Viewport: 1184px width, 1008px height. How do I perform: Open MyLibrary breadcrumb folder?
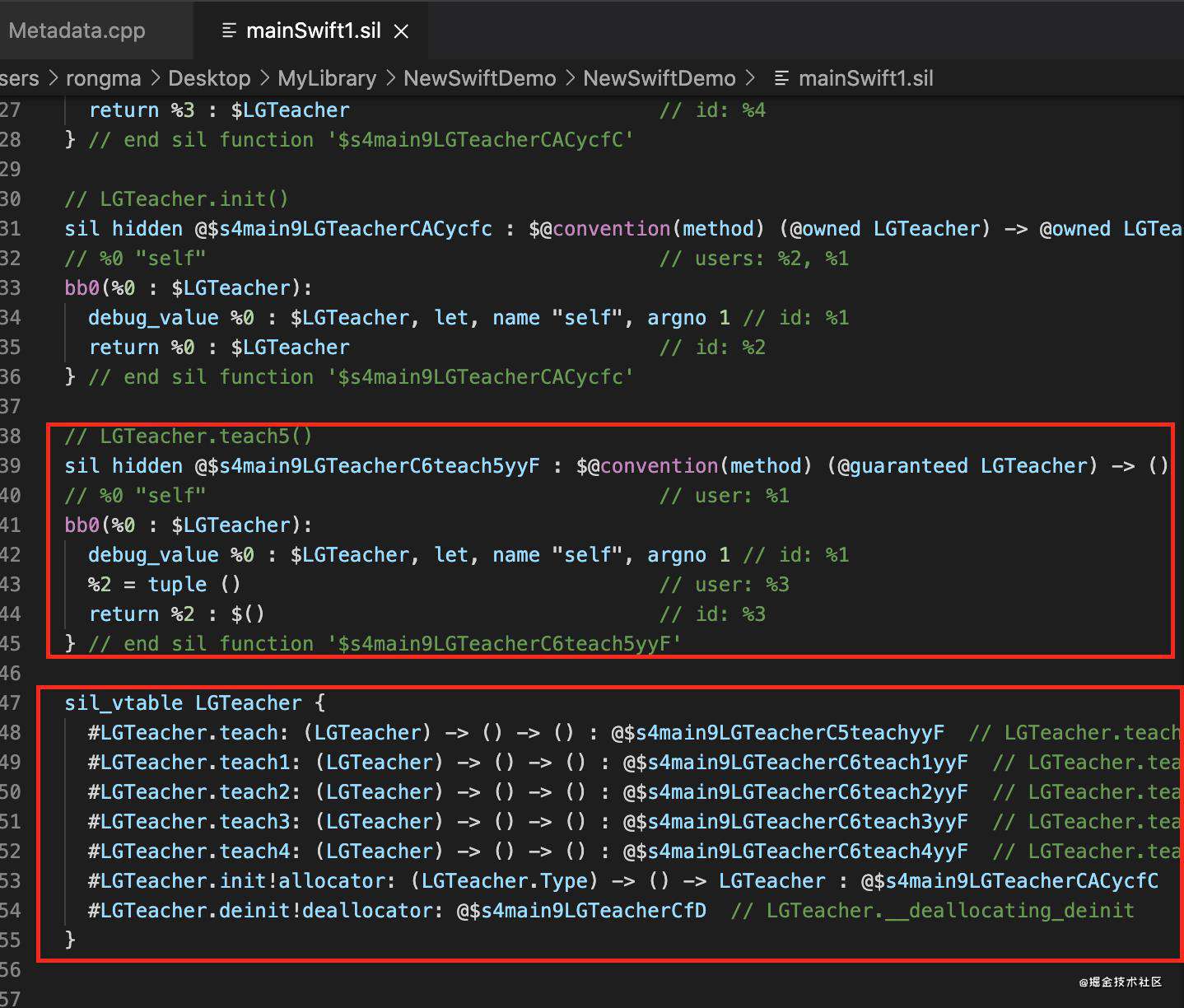click(327, 78)
